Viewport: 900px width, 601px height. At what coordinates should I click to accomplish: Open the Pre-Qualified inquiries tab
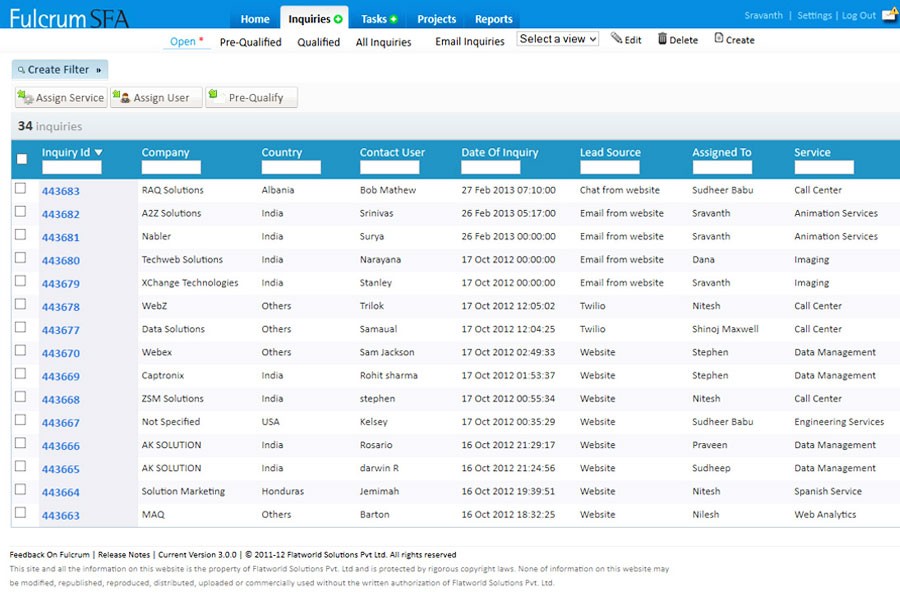click(250, 42)
